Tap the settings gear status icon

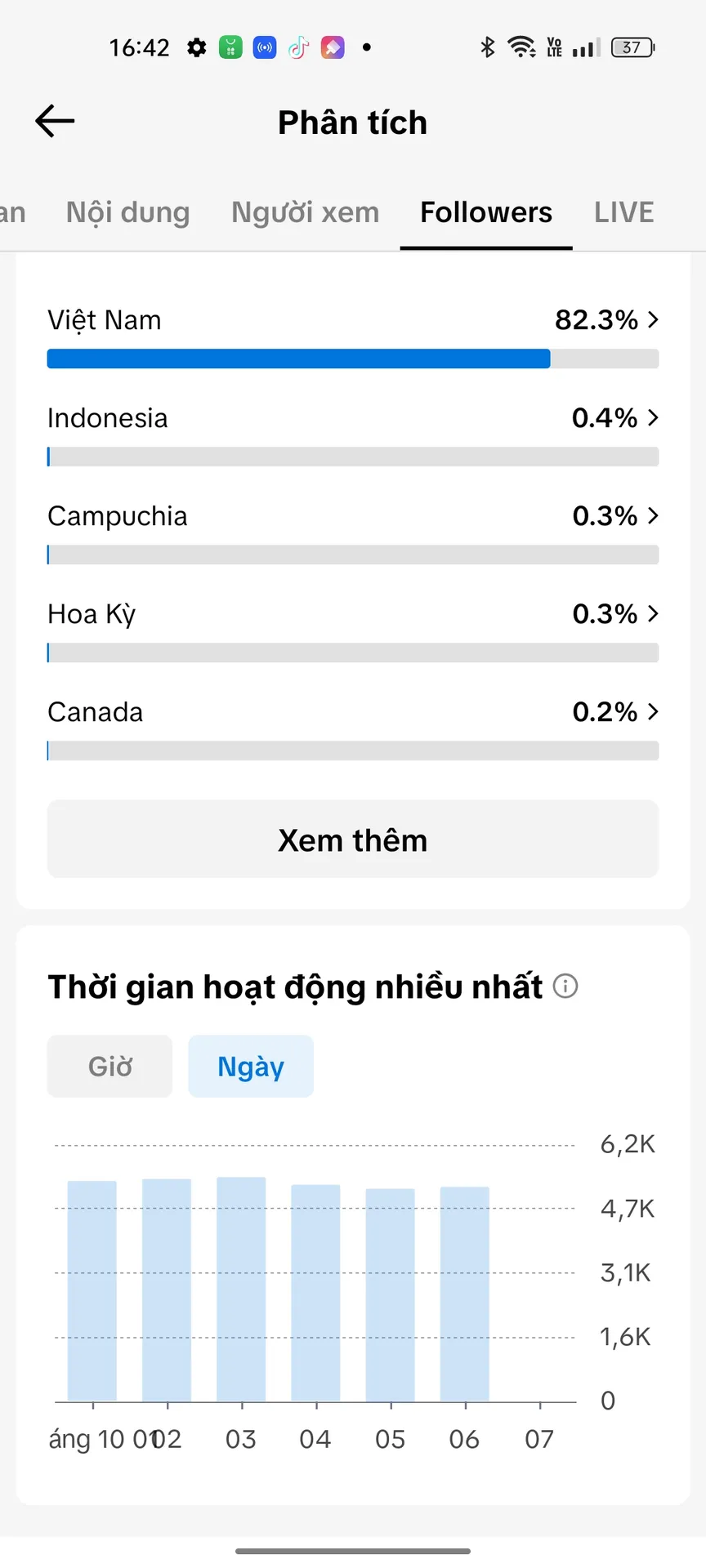tap(196, 47)
